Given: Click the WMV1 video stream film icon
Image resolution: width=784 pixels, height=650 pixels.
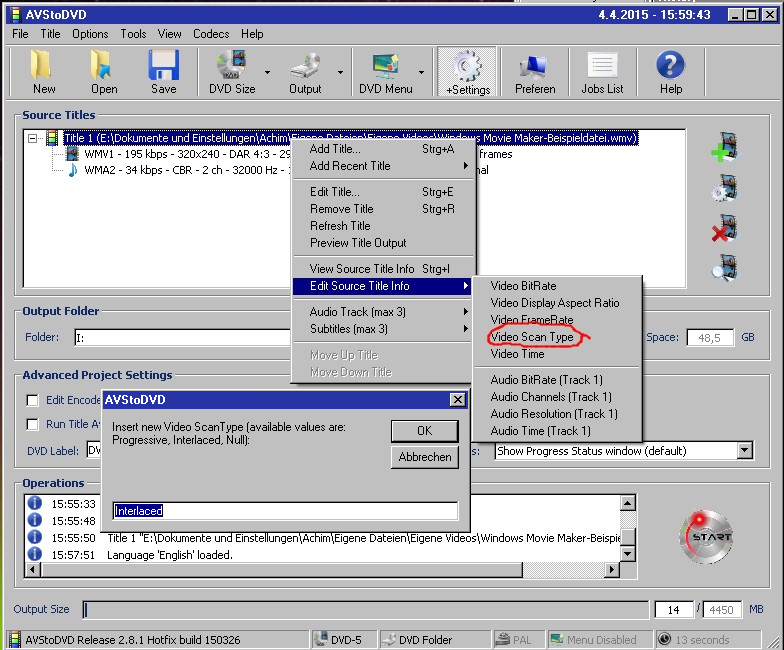Looking at the screenshot, I should pyautogui.click(x=72, y=154).
